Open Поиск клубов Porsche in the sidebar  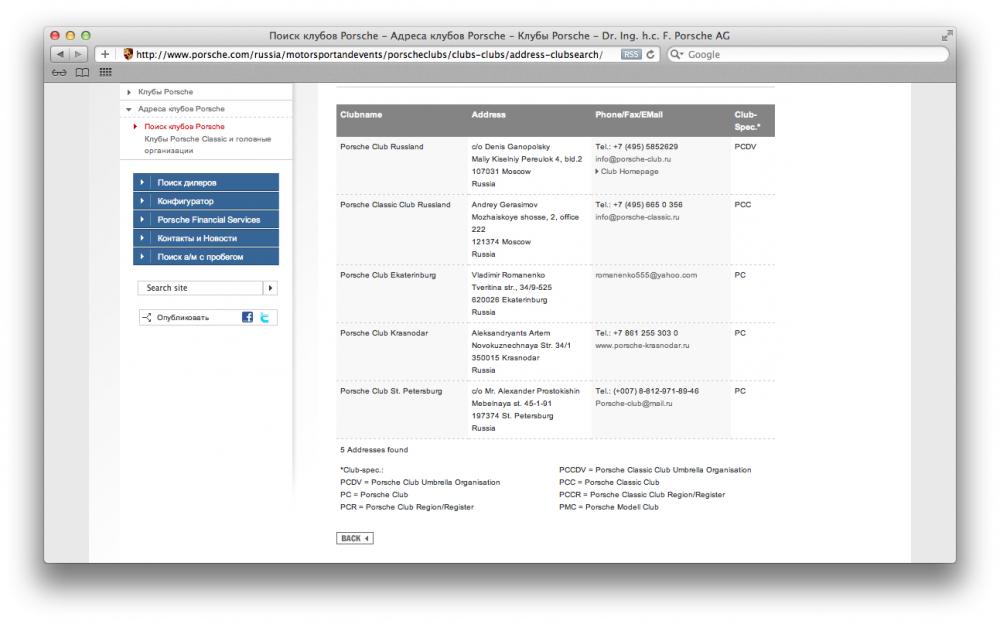point(184,126)
